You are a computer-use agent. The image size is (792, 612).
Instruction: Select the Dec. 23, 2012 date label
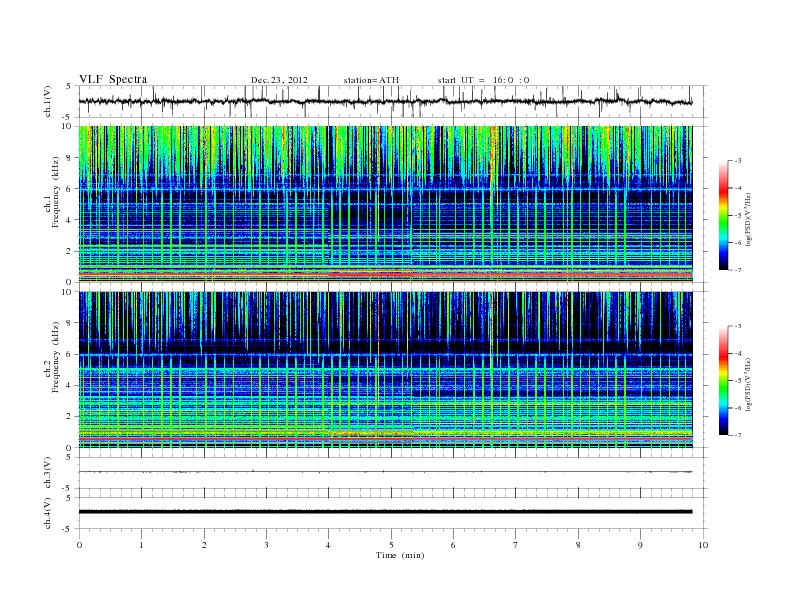click(x=279, y=80)
